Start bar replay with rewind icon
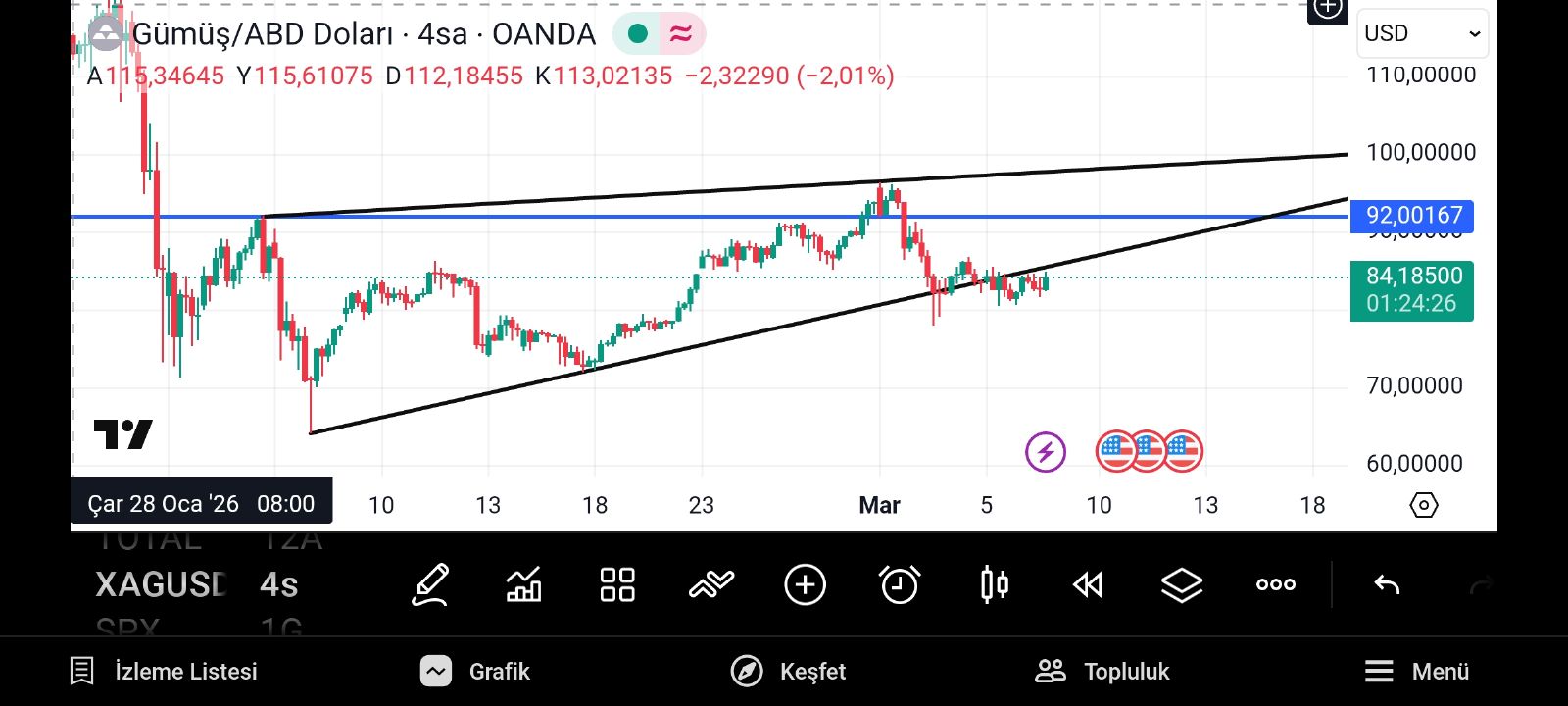 click(x=1088, y=585)
